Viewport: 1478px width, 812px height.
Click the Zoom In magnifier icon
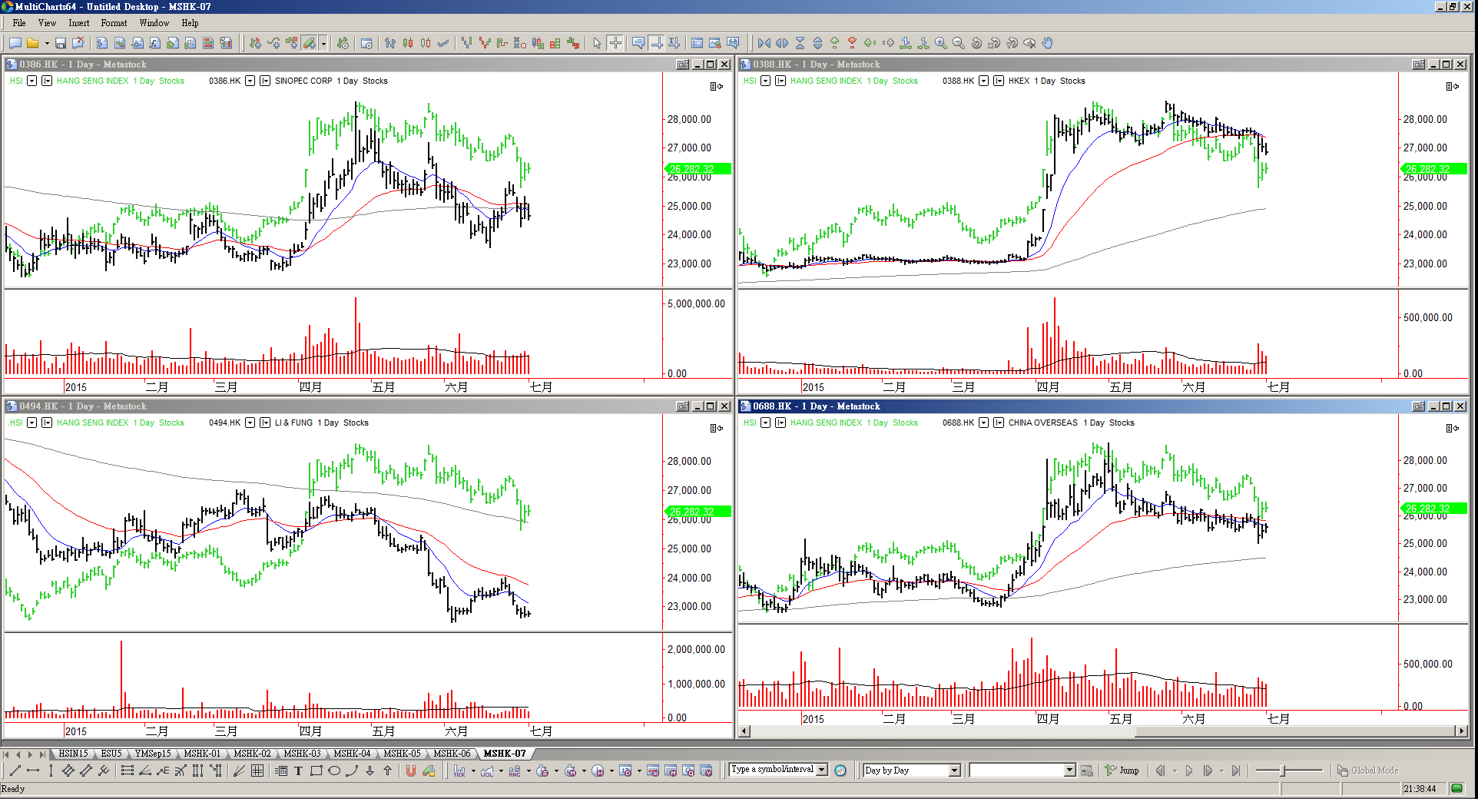[x=940, y=44]
